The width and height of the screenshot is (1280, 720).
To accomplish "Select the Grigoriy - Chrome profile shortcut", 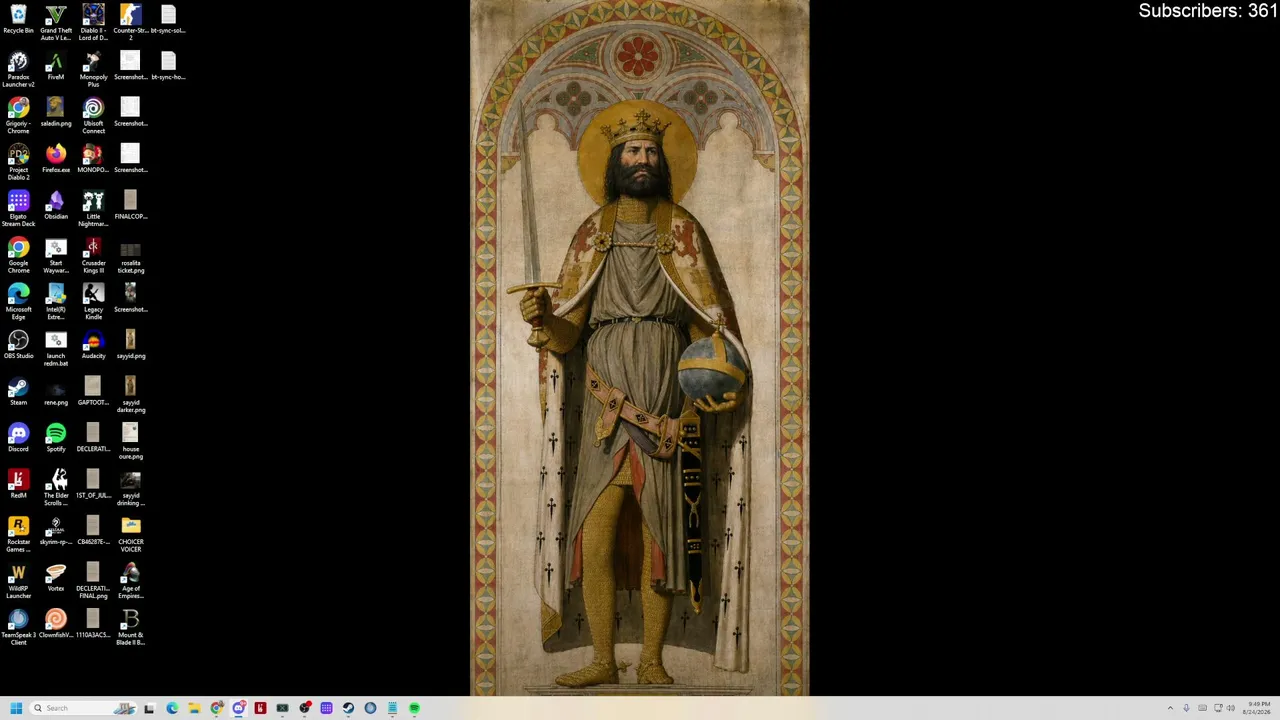I will (18, 115).
